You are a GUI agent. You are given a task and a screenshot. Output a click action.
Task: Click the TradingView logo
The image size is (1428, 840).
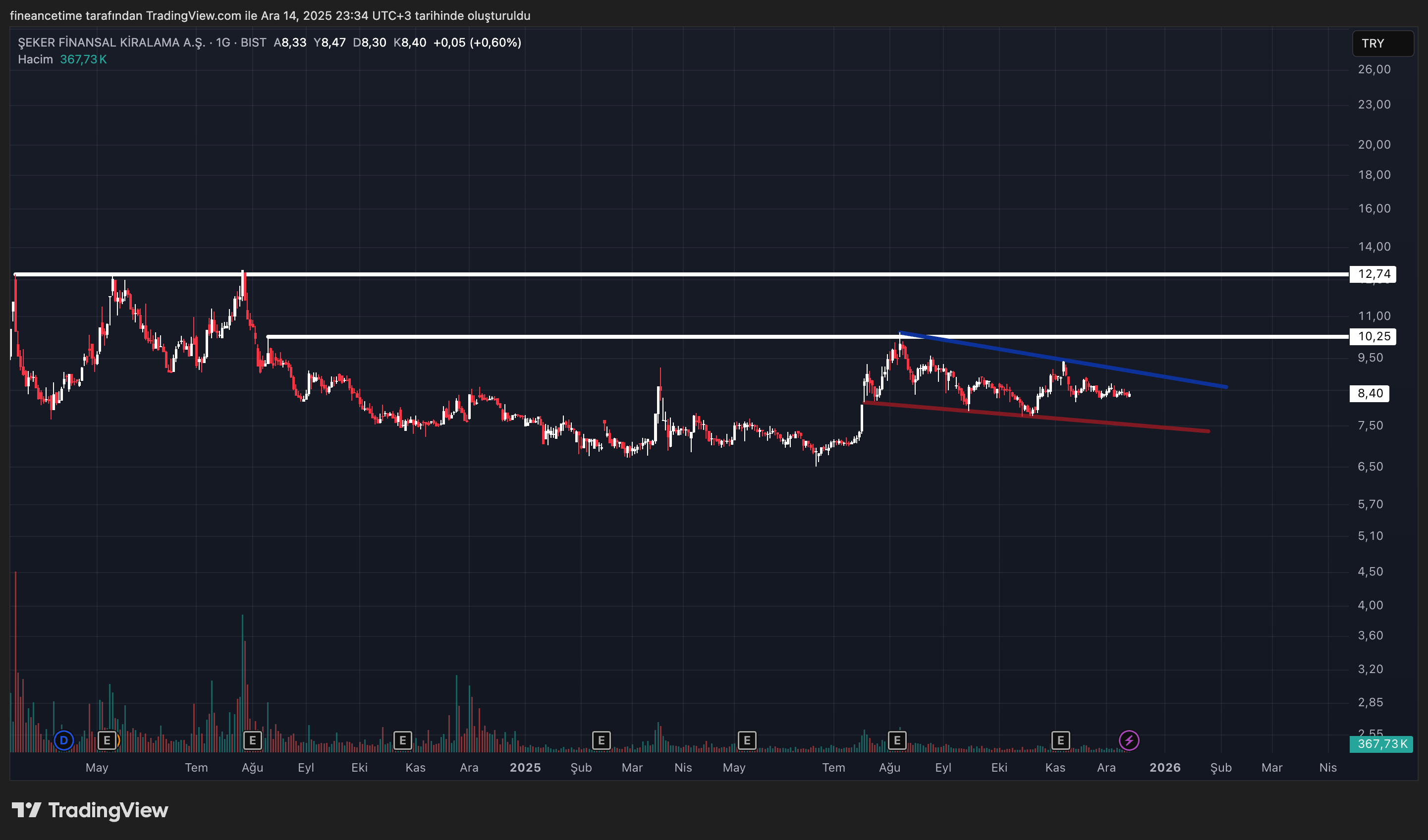(x=91, y=810)
